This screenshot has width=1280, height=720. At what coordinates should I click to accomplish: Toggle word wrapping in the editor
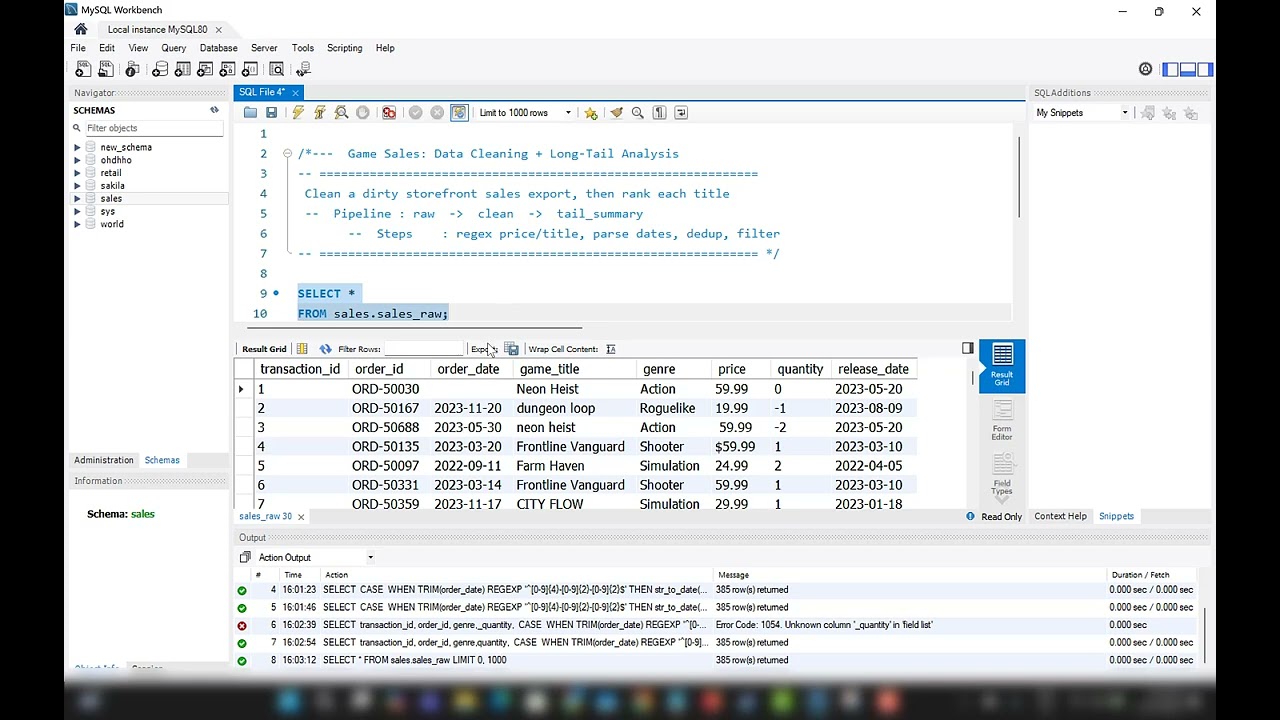coord(681,113)
